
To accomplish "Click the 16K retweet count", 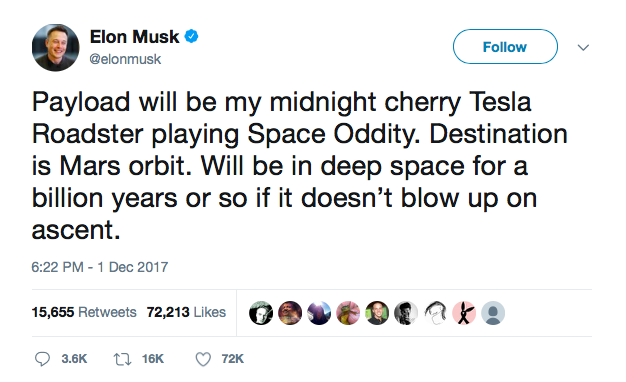I will [153, 359].
